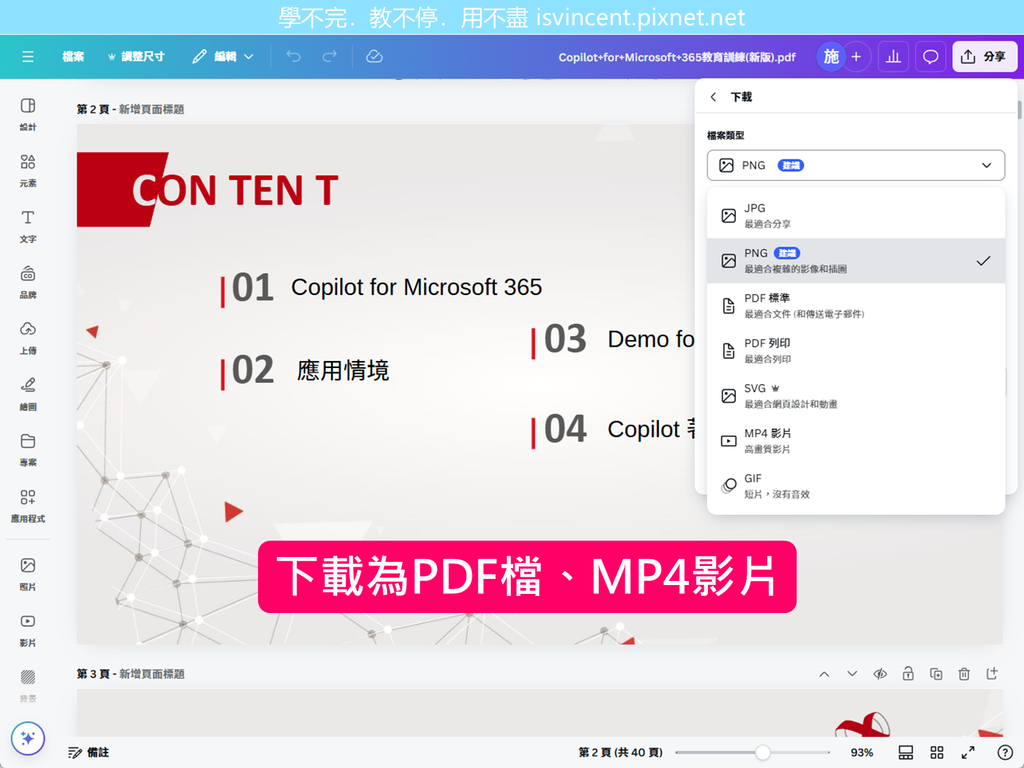Open the 背景 background panel
This screenshot has height=768, width=1024.
tap(28, 686)
